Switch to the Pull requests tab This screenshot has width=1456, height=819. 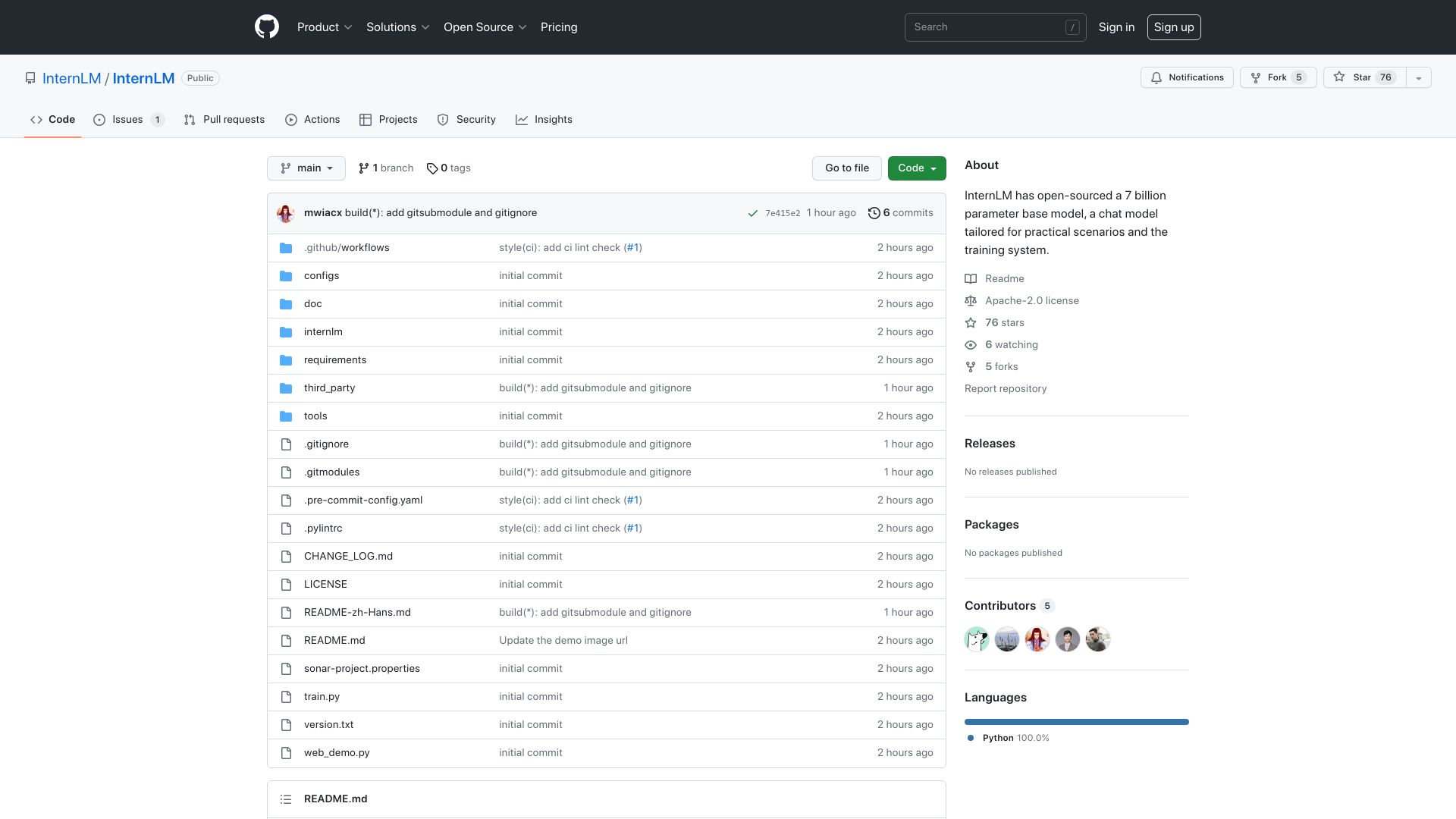tap(224, 120)
